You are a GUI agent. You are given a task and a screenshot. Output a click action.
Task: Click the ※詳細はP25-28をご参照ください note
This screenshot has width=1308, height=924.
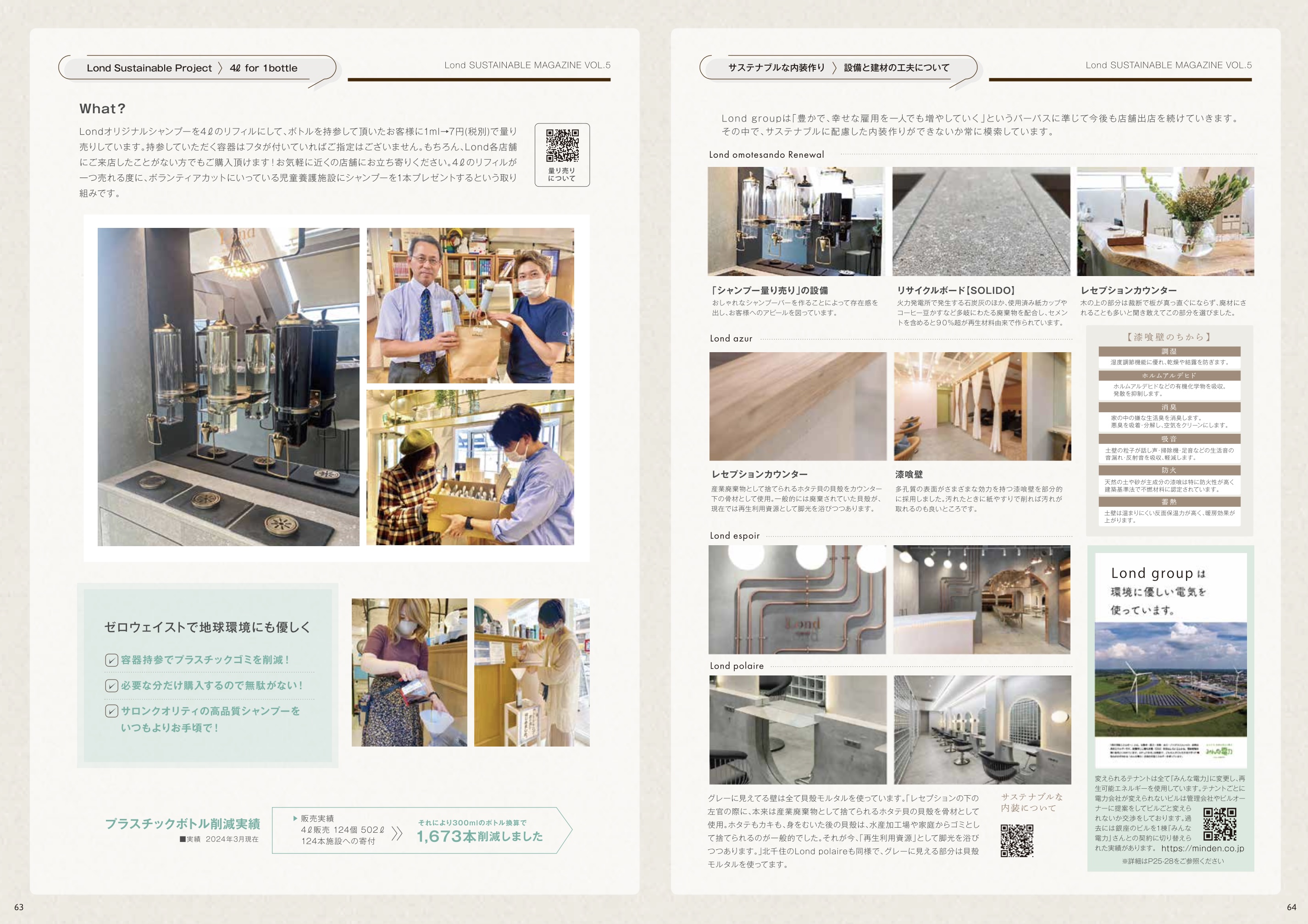coord(1172,861)
